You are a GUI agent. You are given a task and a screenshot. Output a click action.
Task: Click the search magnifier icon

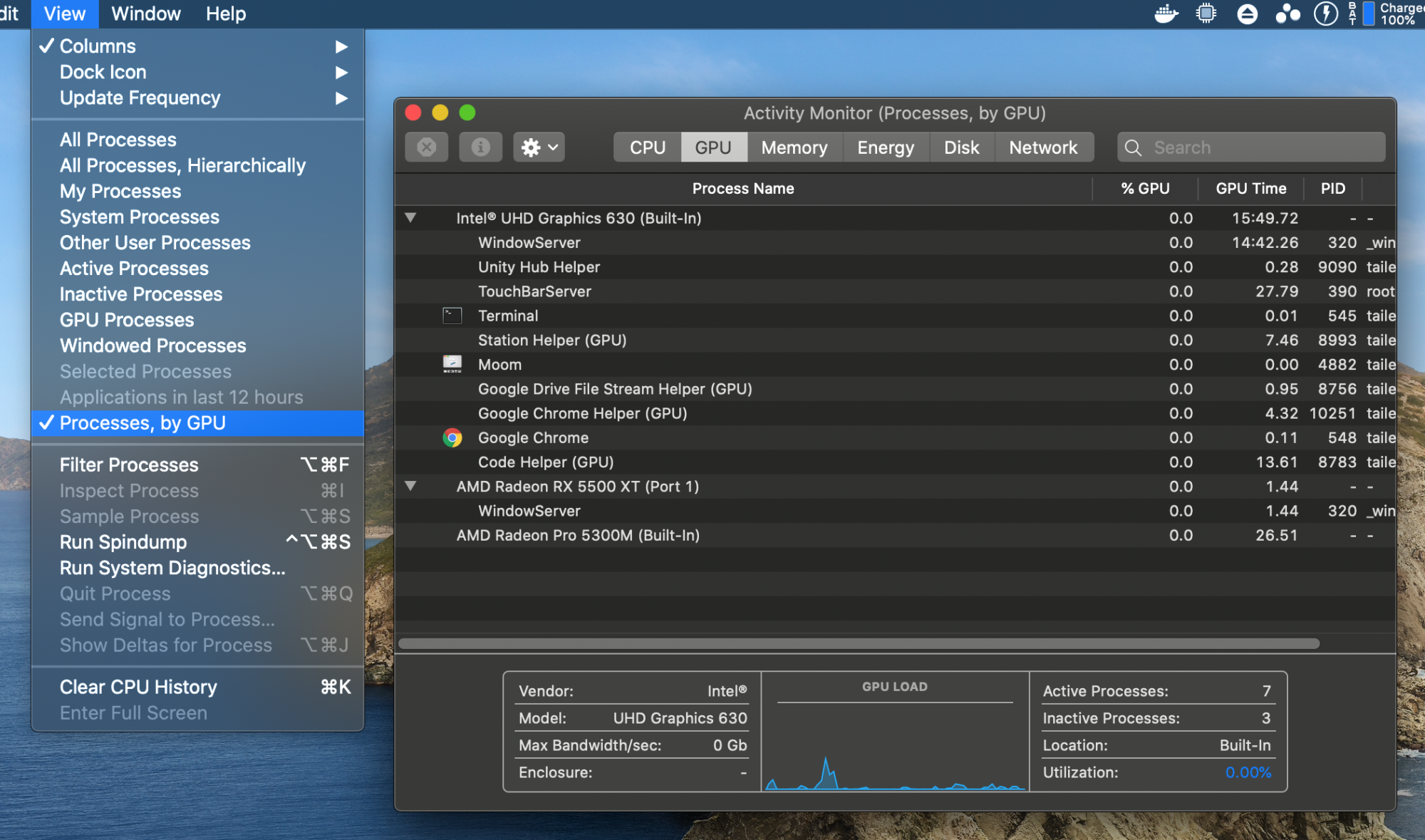click(1133, 147)
